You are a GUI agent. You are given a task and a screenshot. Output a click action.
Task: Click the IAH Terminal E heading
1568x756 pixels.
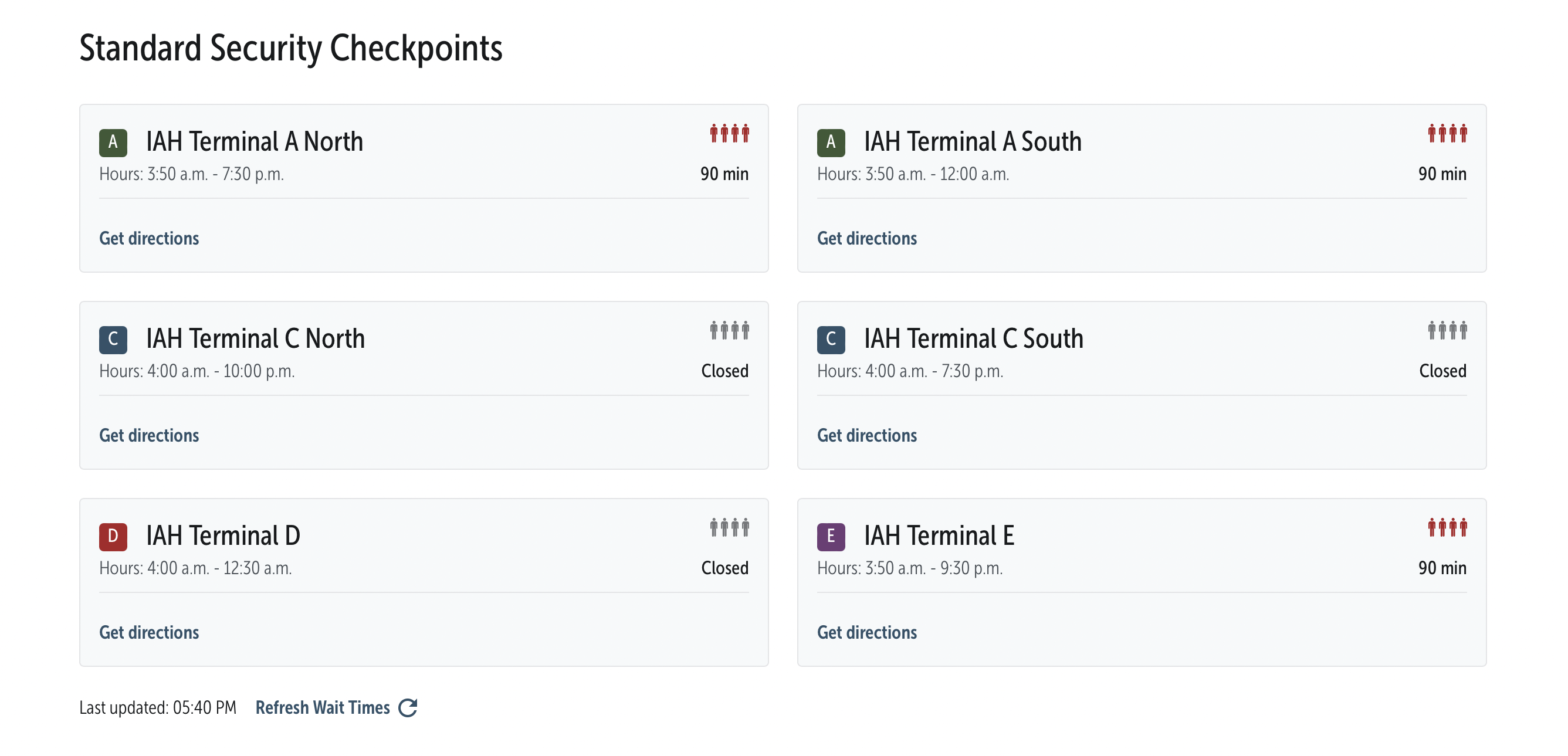939,535
